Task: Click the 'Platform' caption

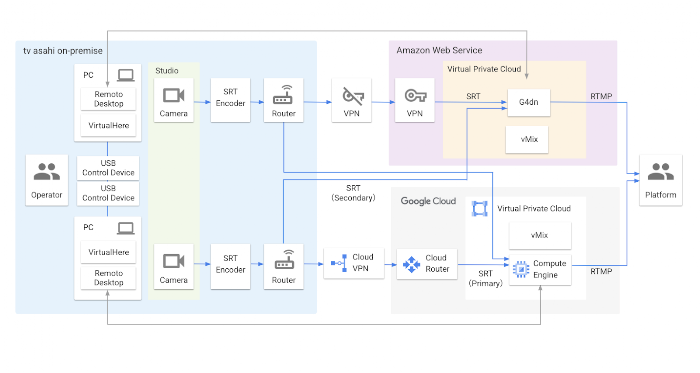Action: [661, 195]
